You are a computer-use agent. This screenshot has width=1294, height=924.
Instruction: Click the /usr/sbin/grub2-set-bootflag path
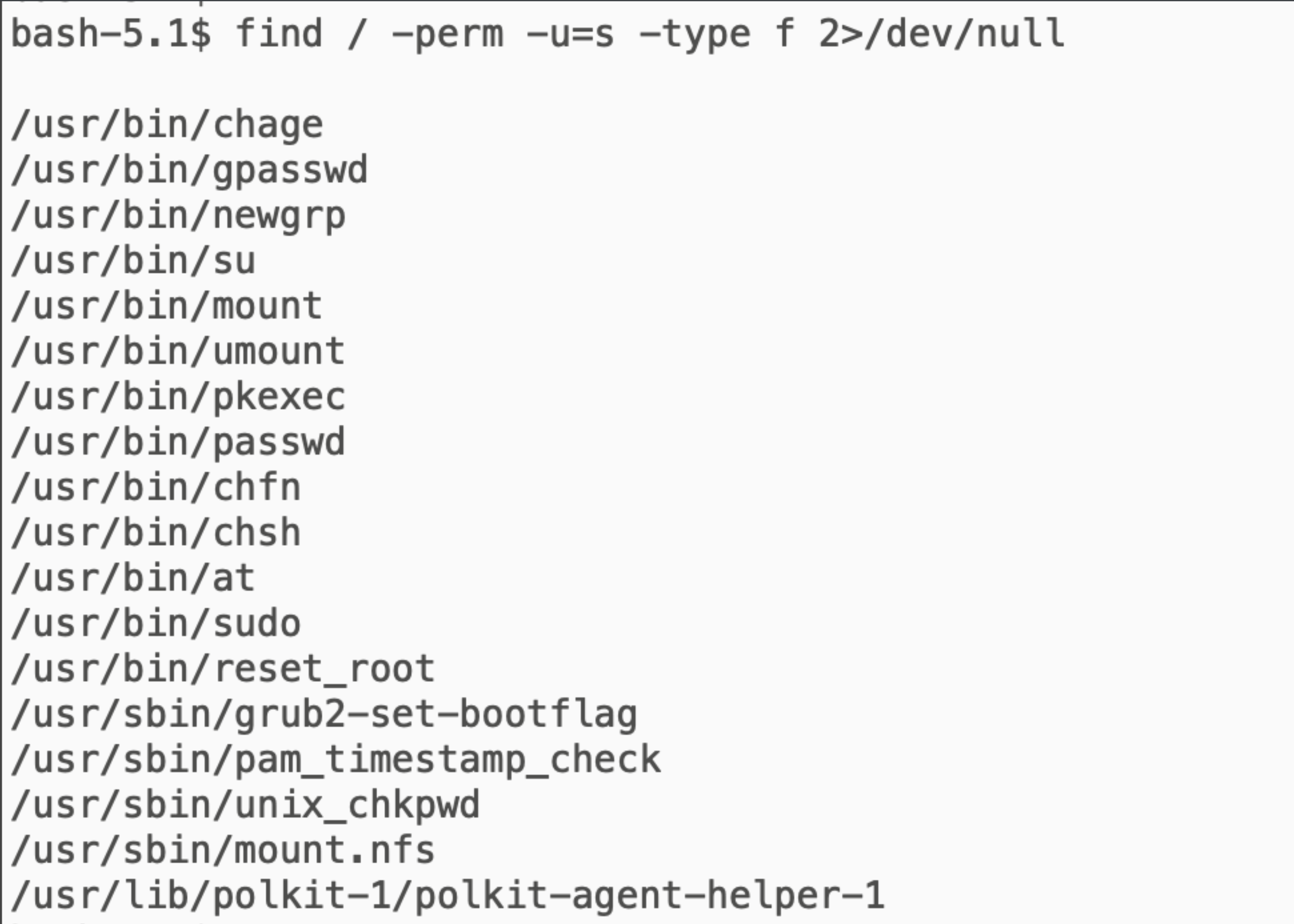point(324,714)
